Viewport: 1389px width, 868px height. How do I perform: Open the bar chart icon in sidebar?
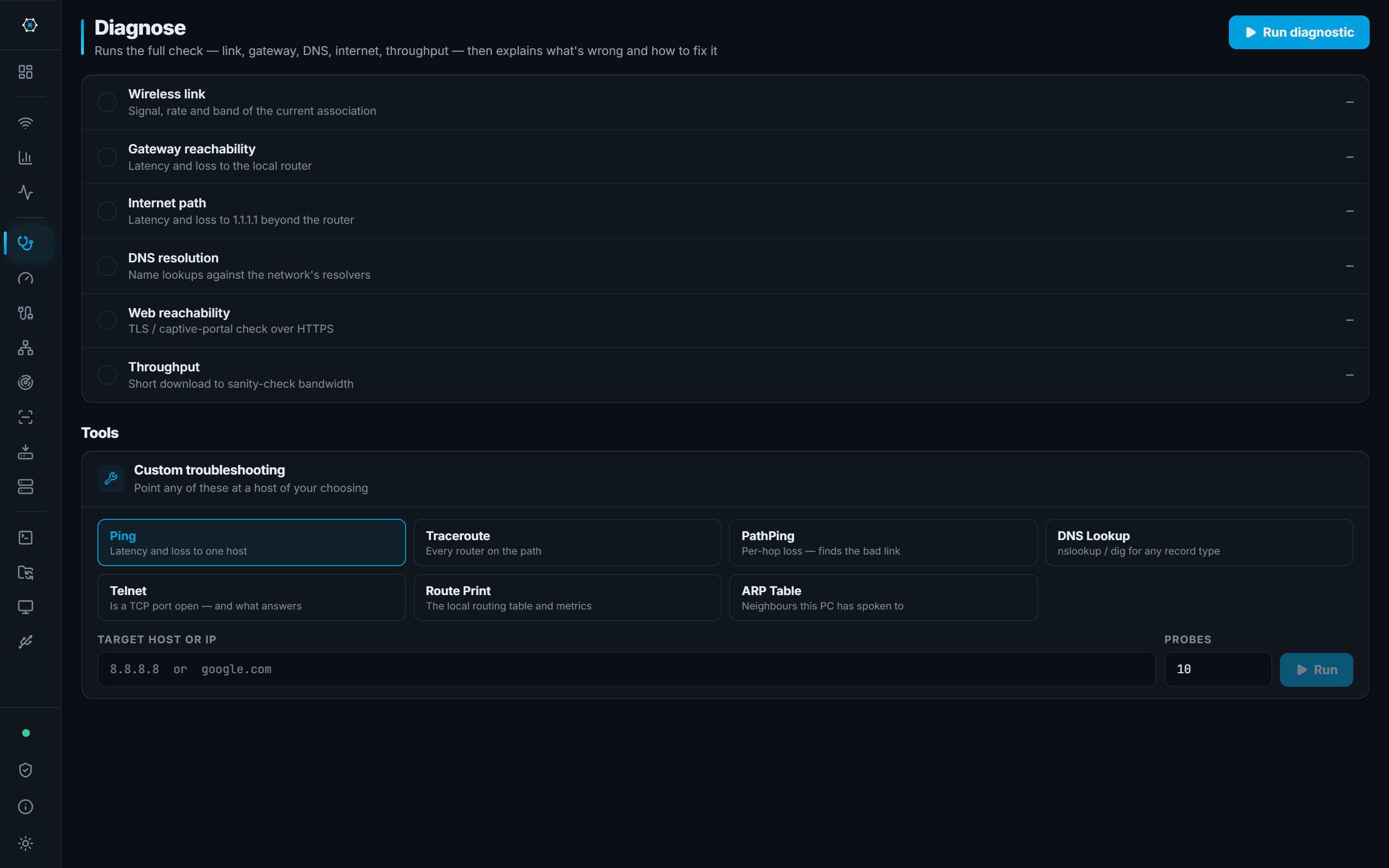(x=25, y=157)
